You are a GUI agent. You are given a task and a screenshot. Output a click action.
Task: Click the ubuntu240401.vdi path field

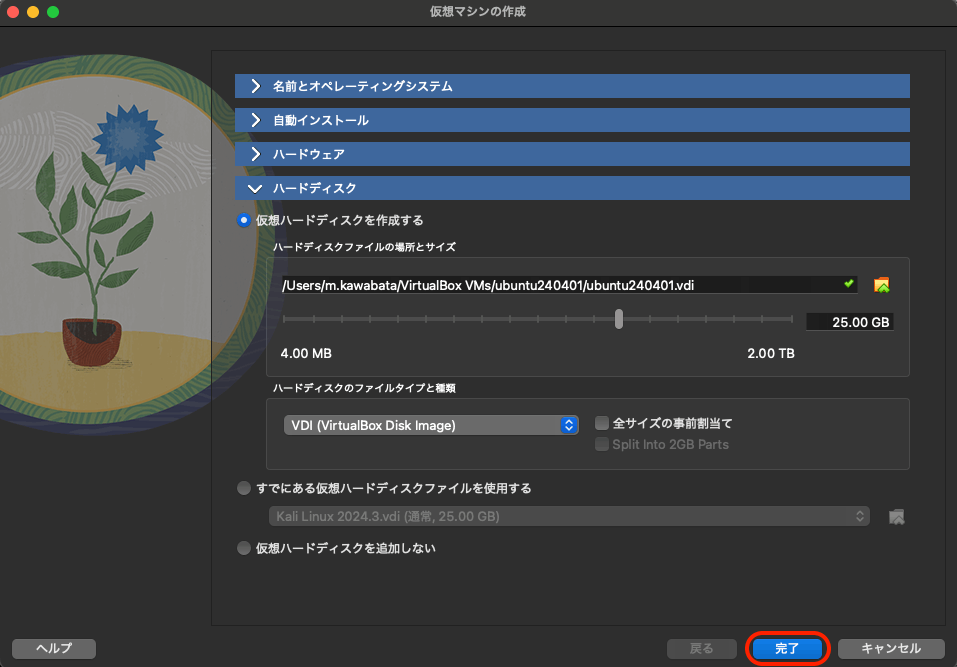tap(569, 285)
